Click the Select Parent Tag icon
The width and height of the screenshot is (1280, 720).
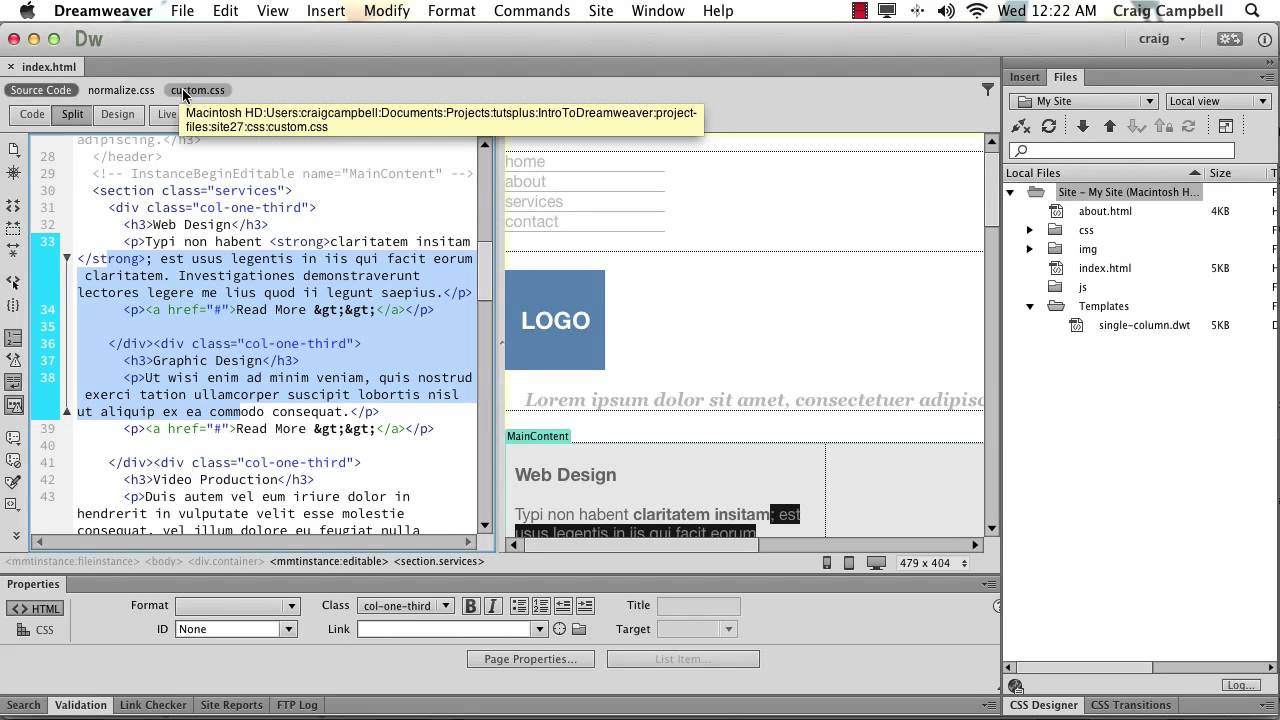pos(14,283)
